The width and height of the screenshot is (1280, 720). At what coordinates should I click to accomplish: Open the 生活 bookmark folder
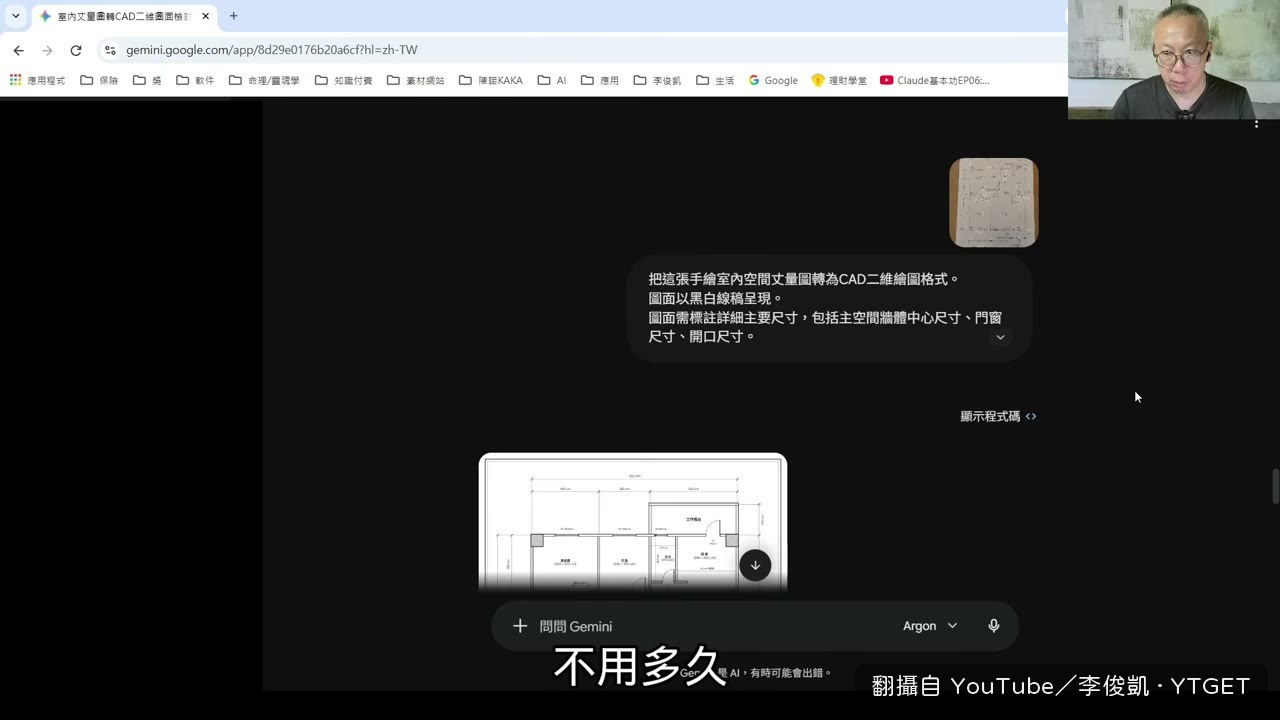[716, 80]
